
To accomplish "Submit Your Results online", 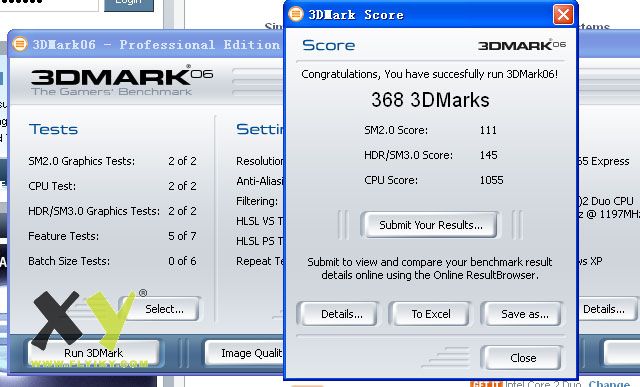I will [x=429, y=225].
